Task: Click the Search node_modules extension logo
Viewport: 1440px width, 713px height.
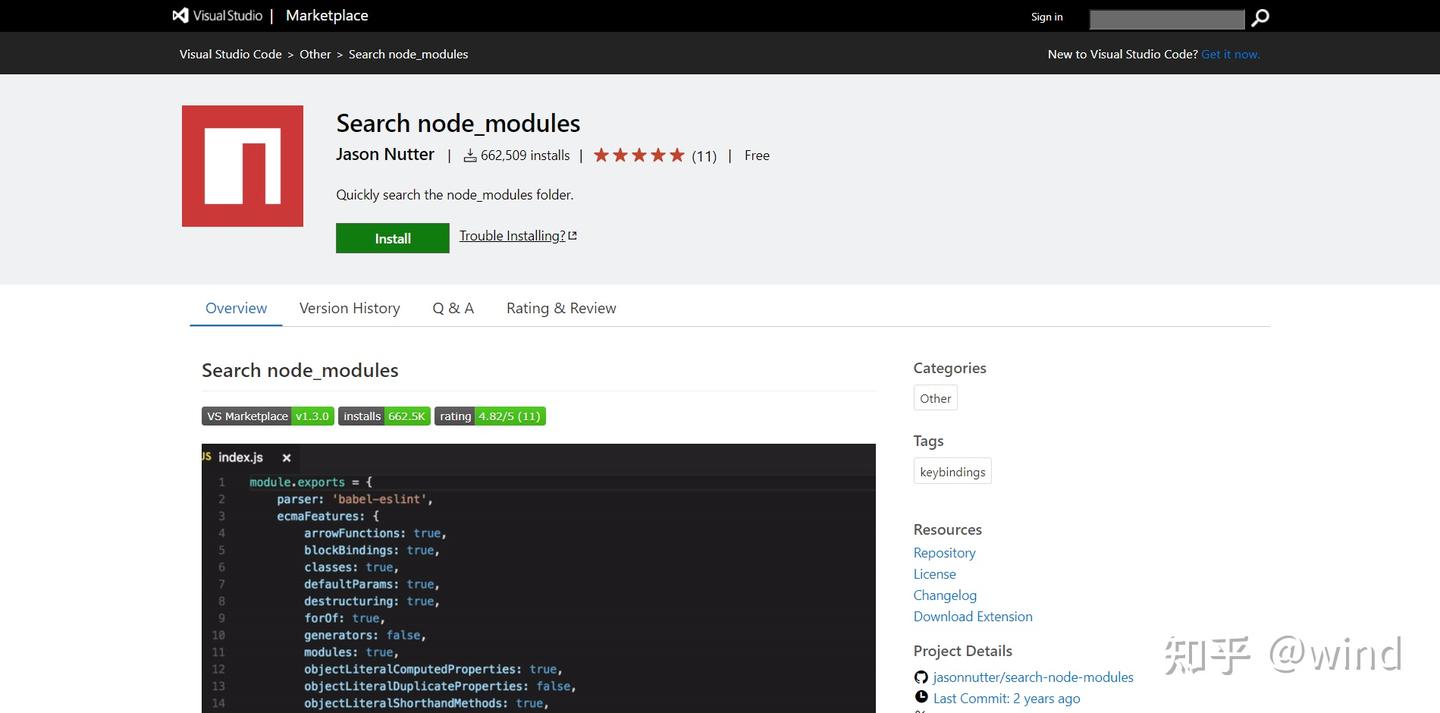Action: pyautogui.click(x=242, y=165)
